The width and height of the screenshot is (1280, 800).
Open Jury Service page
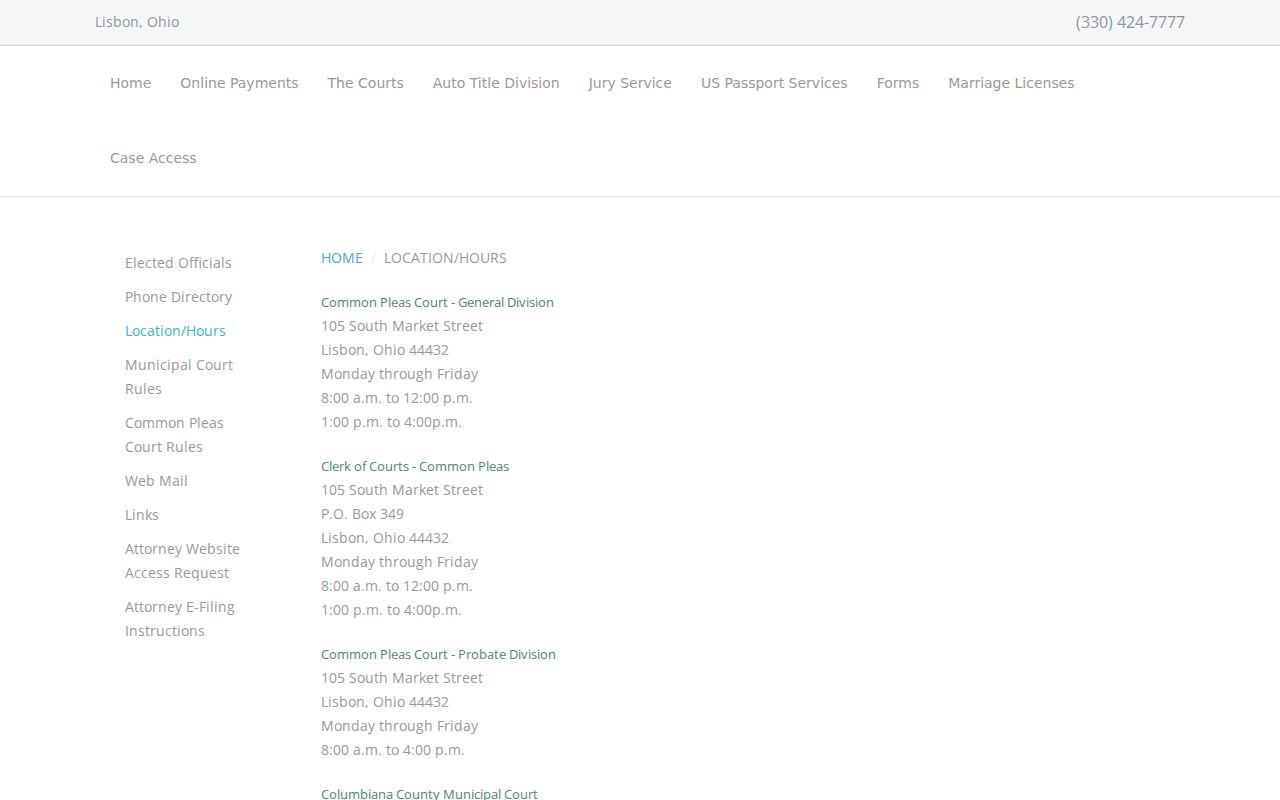(x=630, y=83)
